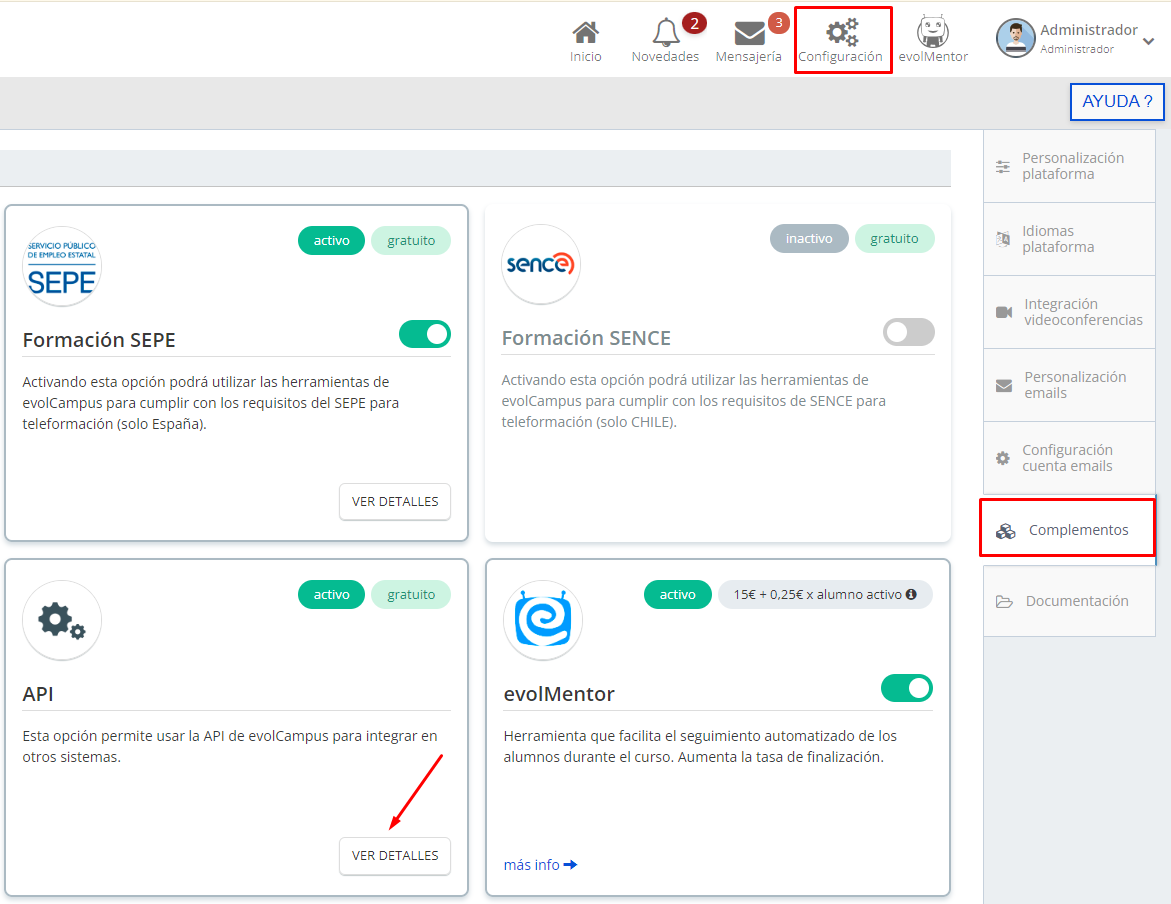Click the API gears logo
1171x904 pixels.
pos(62,620)
